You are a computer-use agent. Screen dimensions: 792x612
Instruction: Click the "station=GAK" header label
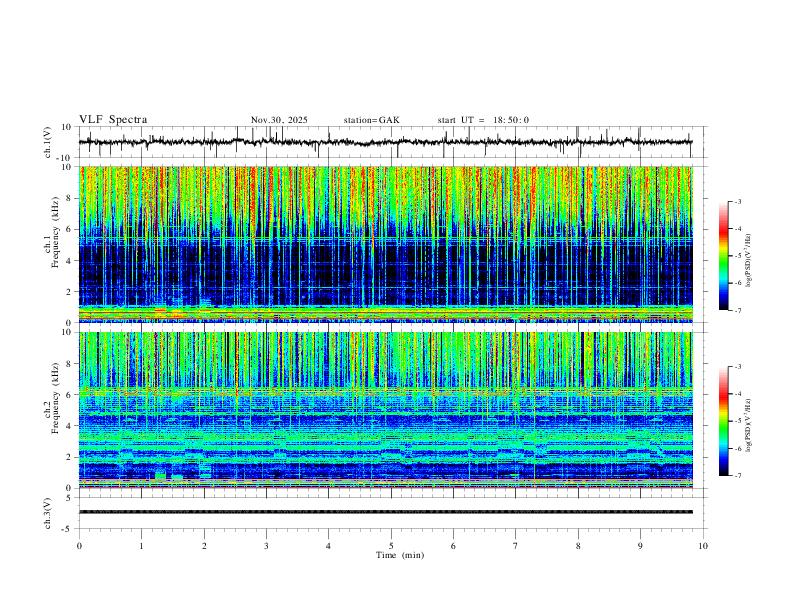(372, 120)
